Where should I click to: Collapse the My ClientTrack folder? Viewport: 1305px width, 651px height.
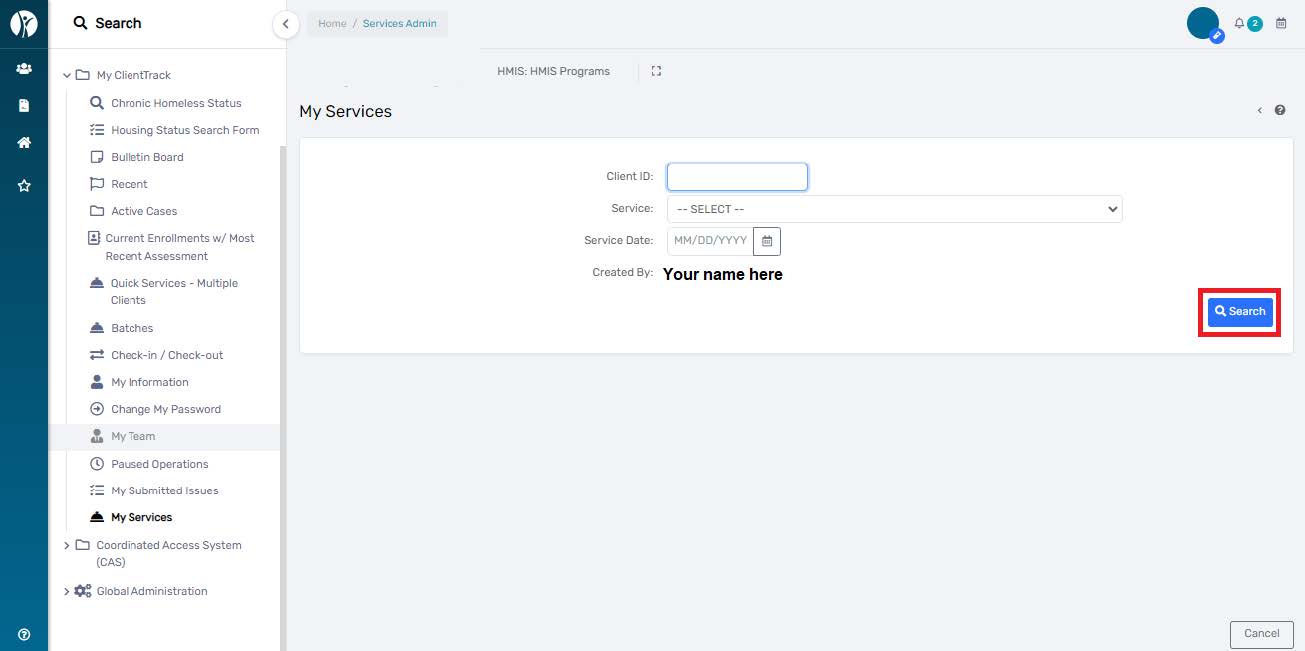pos(67,75)
